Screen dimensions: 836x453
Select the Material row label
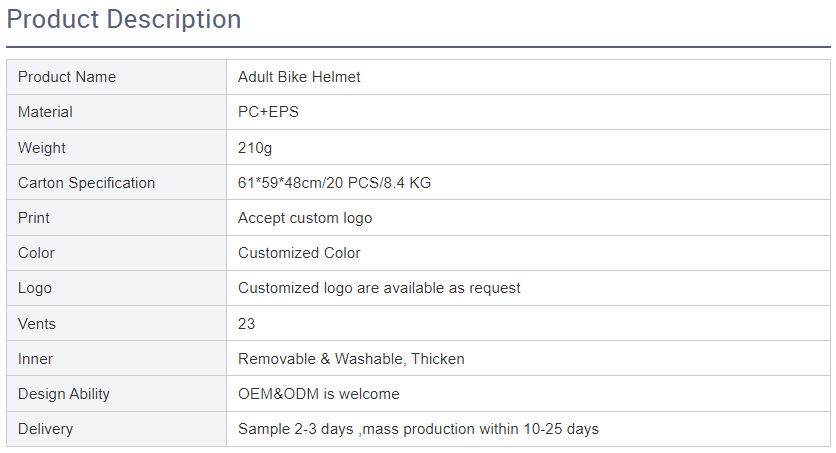45,112
